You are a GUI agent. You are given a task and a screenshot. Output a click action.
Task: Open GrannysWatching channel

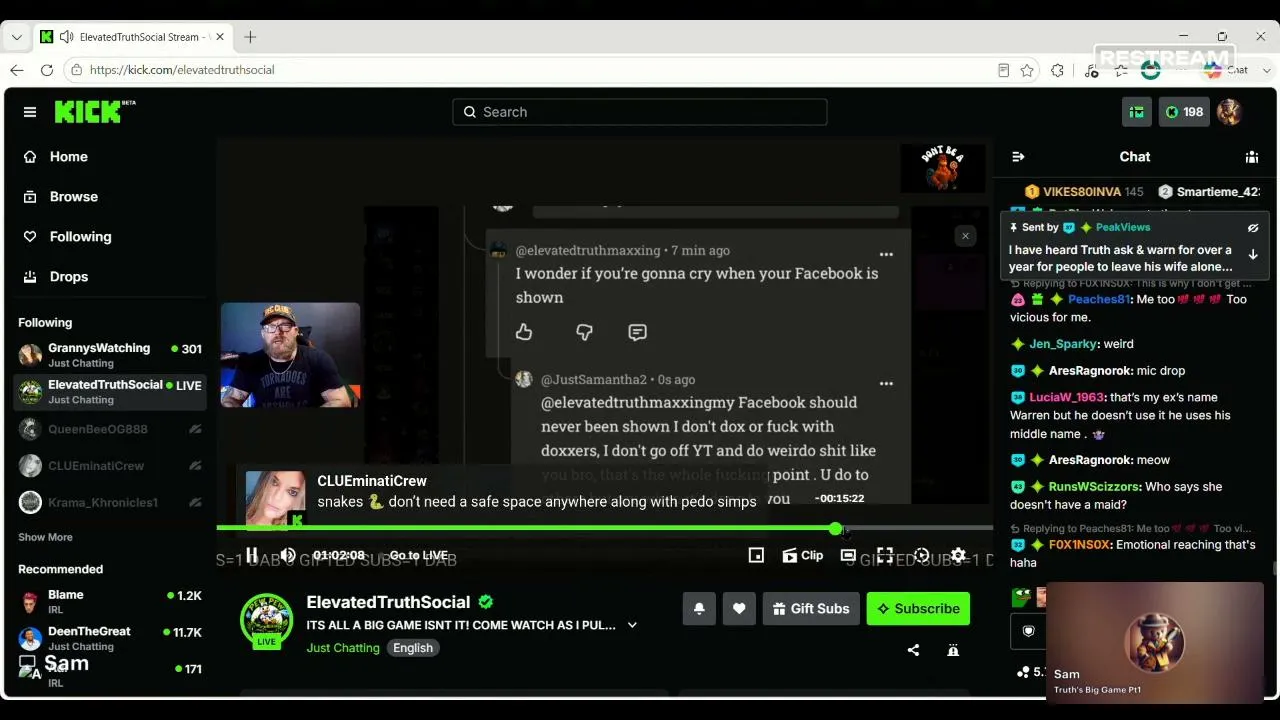click(x=110, y=355)
